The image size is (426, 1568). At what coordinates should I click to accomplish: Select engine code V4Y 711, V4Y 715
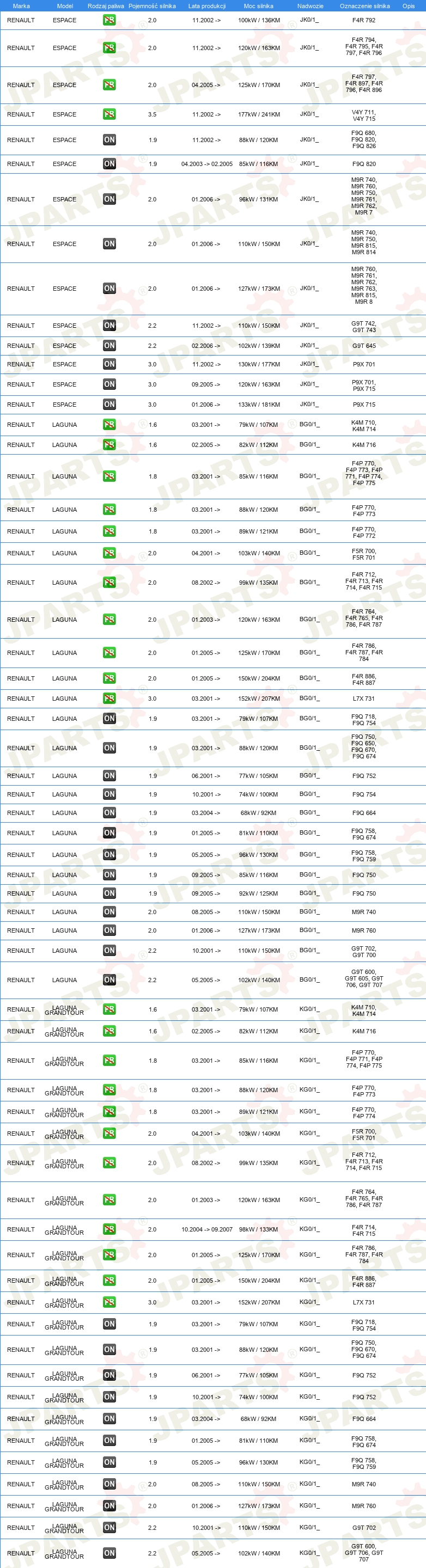point(364,115)
